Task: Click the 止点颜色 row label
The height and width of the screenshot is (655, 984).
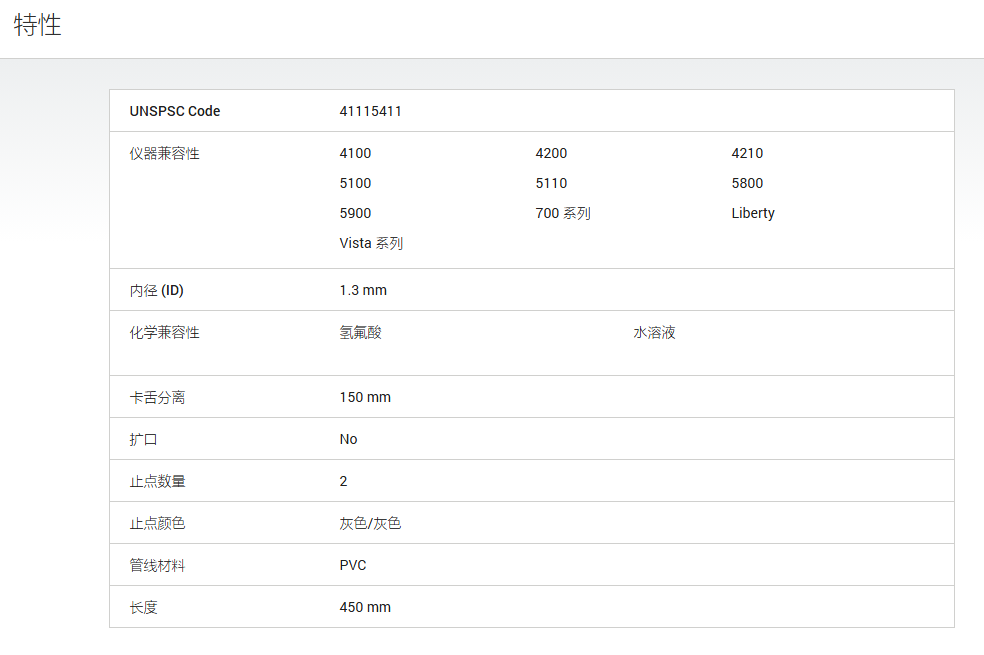Action: point(158,524)
